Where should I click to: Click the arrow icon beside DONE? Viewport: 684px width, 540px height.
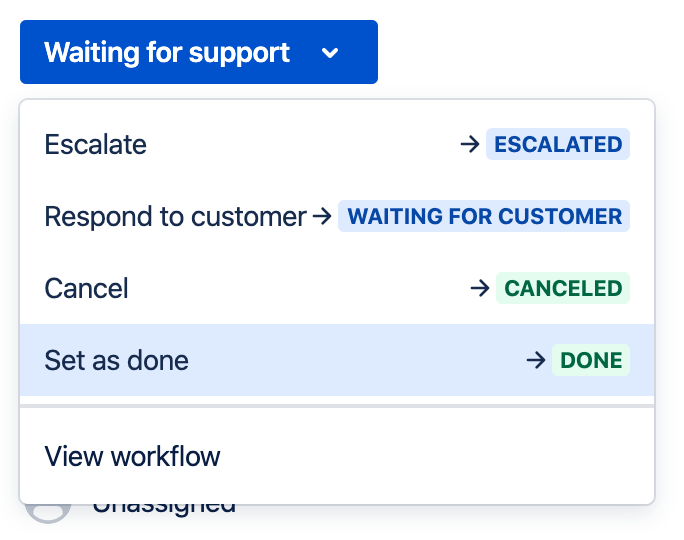(536, 360)
